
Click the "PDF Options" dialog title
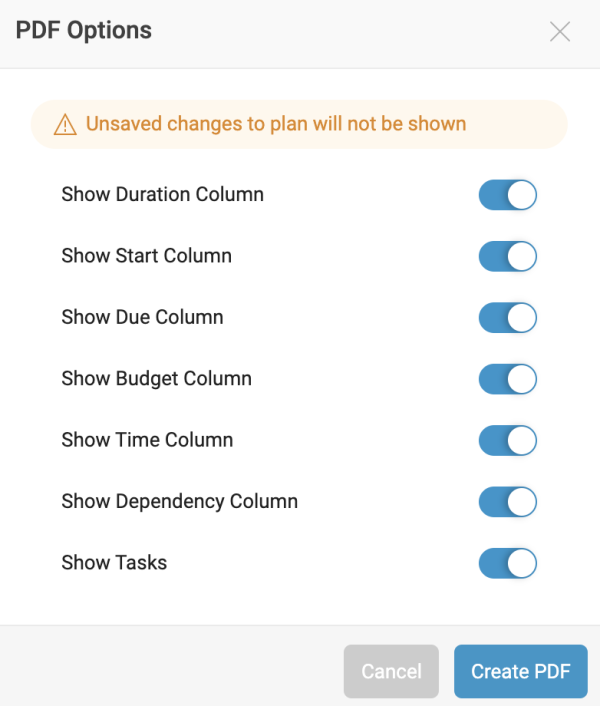[84, 30]
